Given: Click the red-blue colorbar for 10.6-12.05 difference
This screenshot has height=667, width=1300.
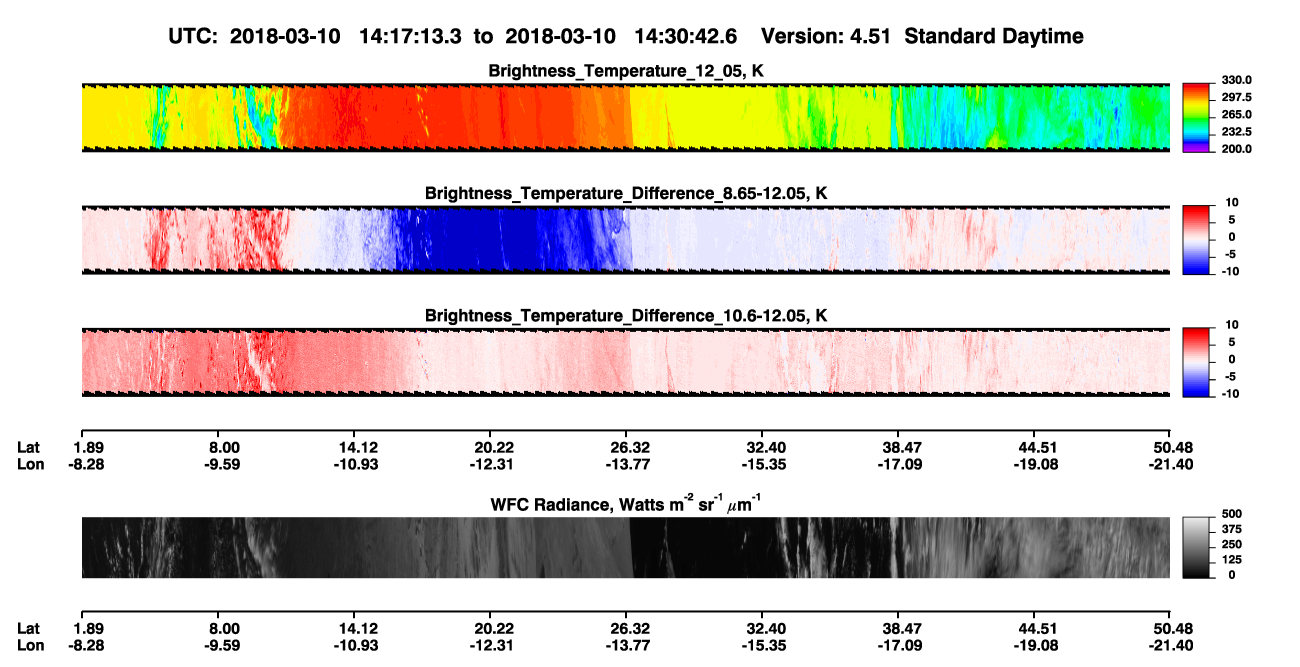Looking at the screenshot, I should (1198, 362).
